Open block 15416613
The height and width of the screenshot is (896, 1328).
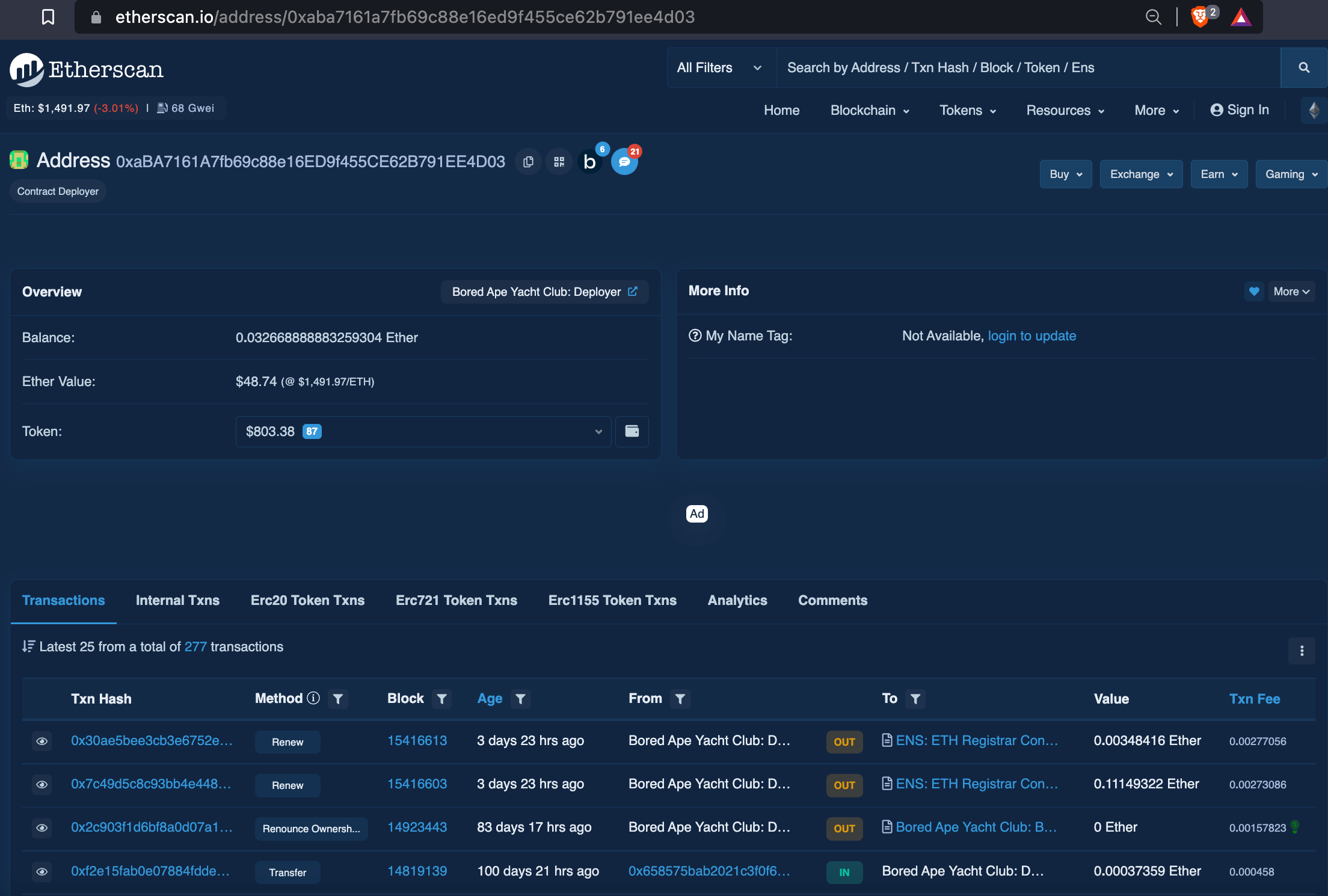pos(417,741)
